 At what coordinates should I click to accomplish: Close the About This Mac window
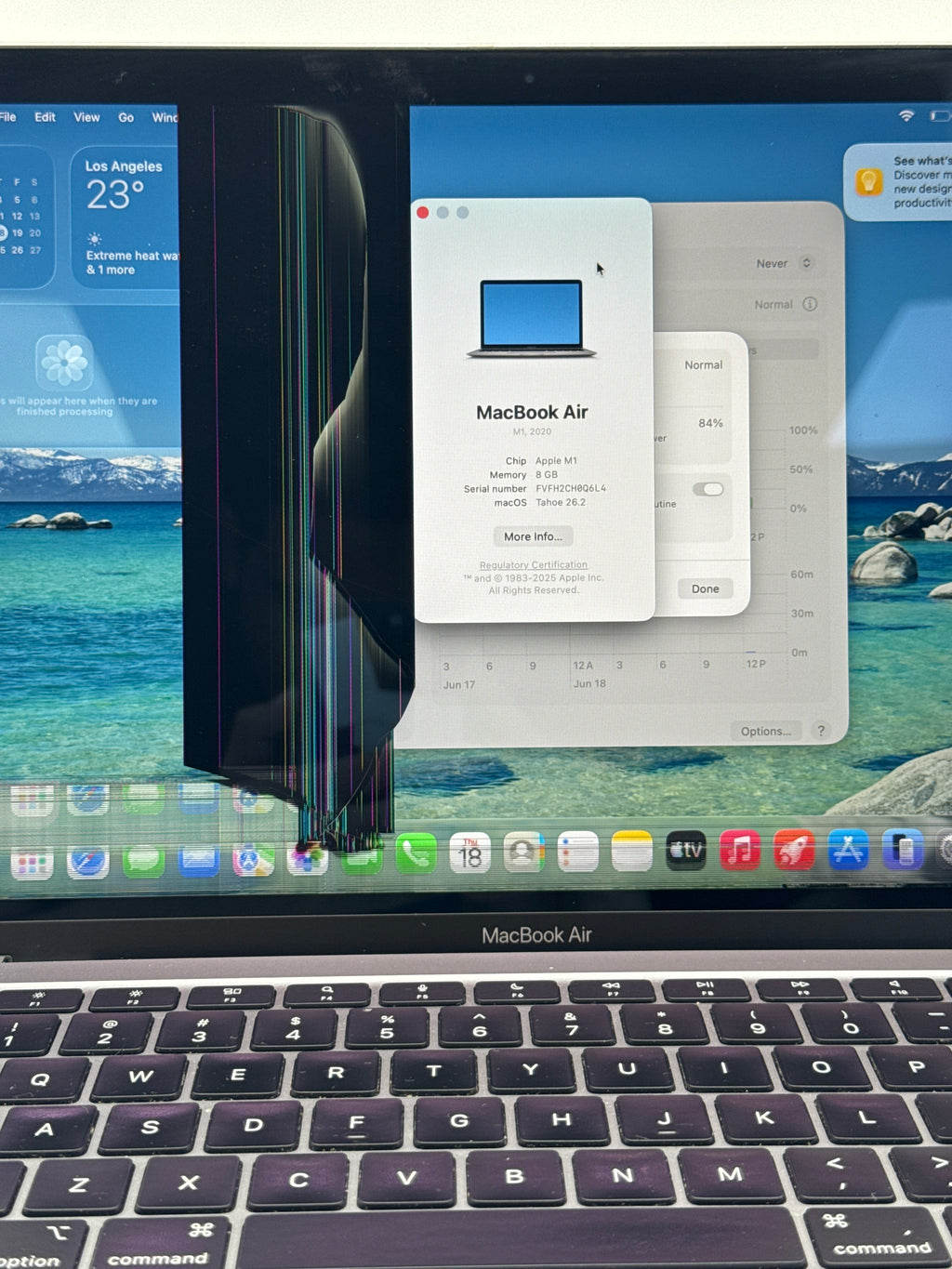423,213
